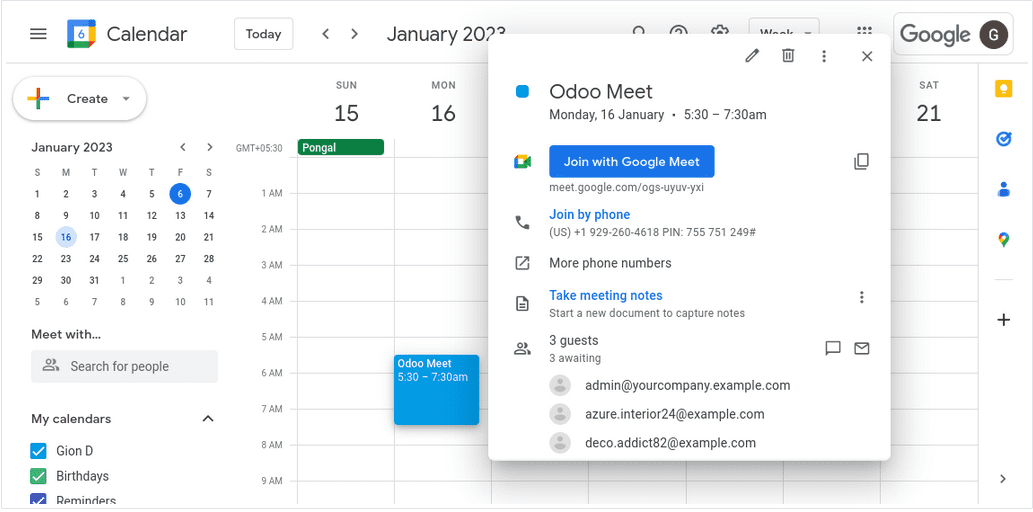Open Google Tasks in the side panel
Screen dimensions: 1033x512
1003,139
